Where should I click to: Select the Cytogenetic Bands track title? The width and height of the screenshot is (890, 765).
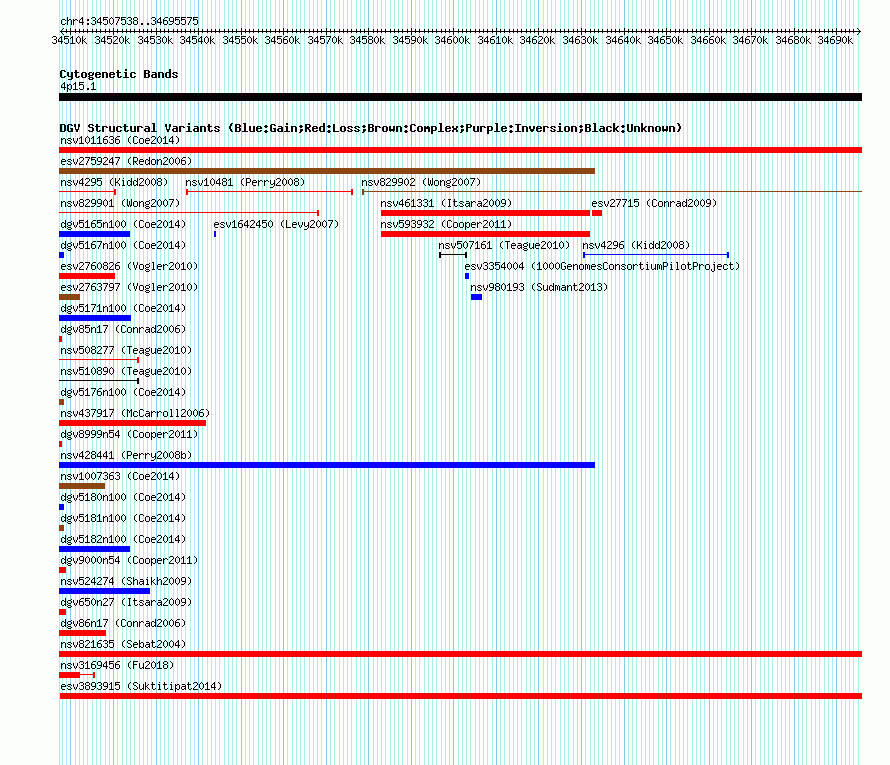(x=119, y=74)
